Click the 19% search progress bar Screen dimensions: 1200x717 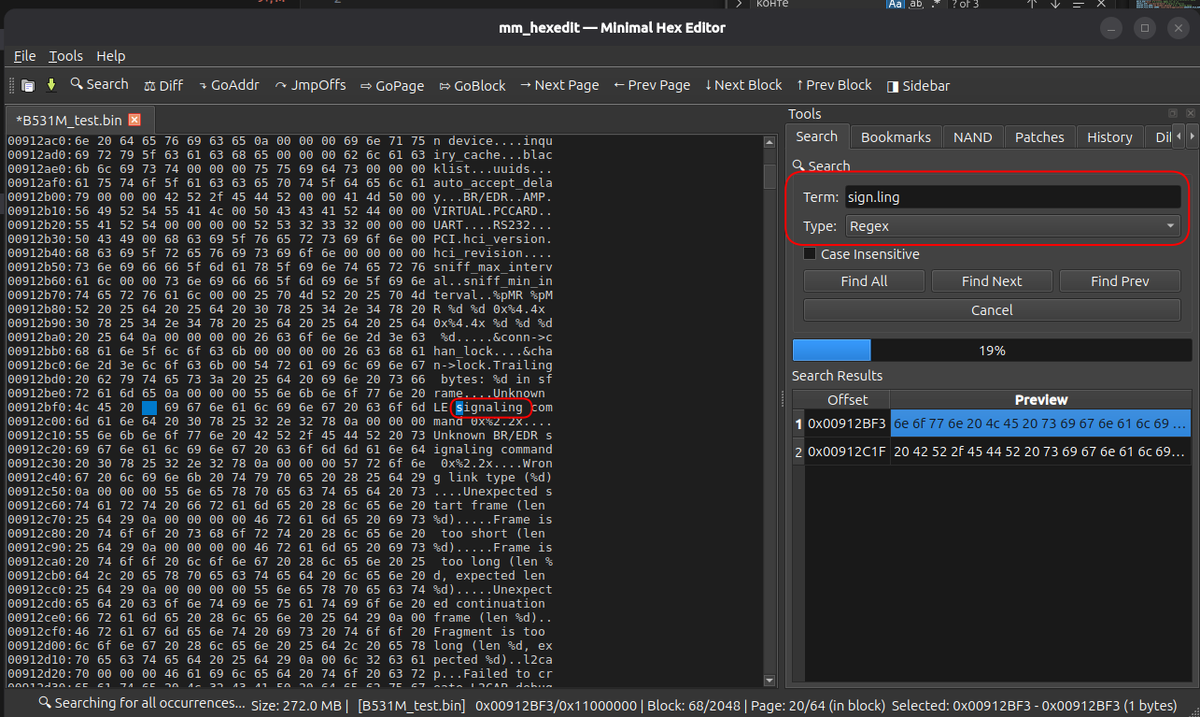(992, 351)
